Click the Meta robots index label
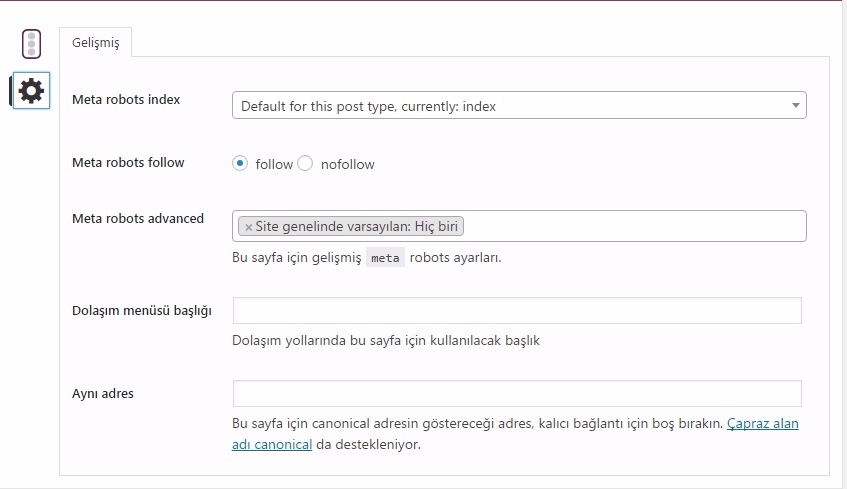The image size is (847, 489). point(126,99)
